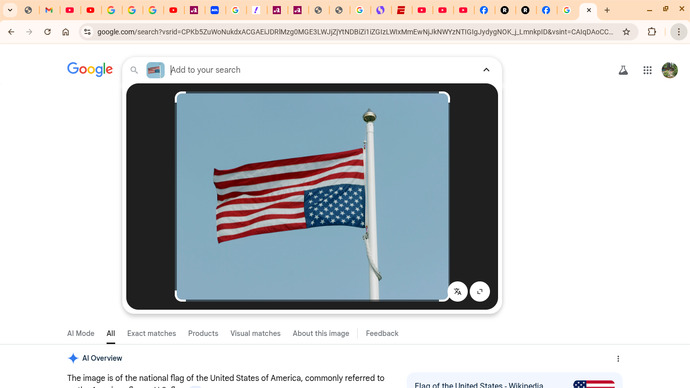Minimize the browser window
Image resolution: width=690 pixels, height=388 pixels.
649,10
